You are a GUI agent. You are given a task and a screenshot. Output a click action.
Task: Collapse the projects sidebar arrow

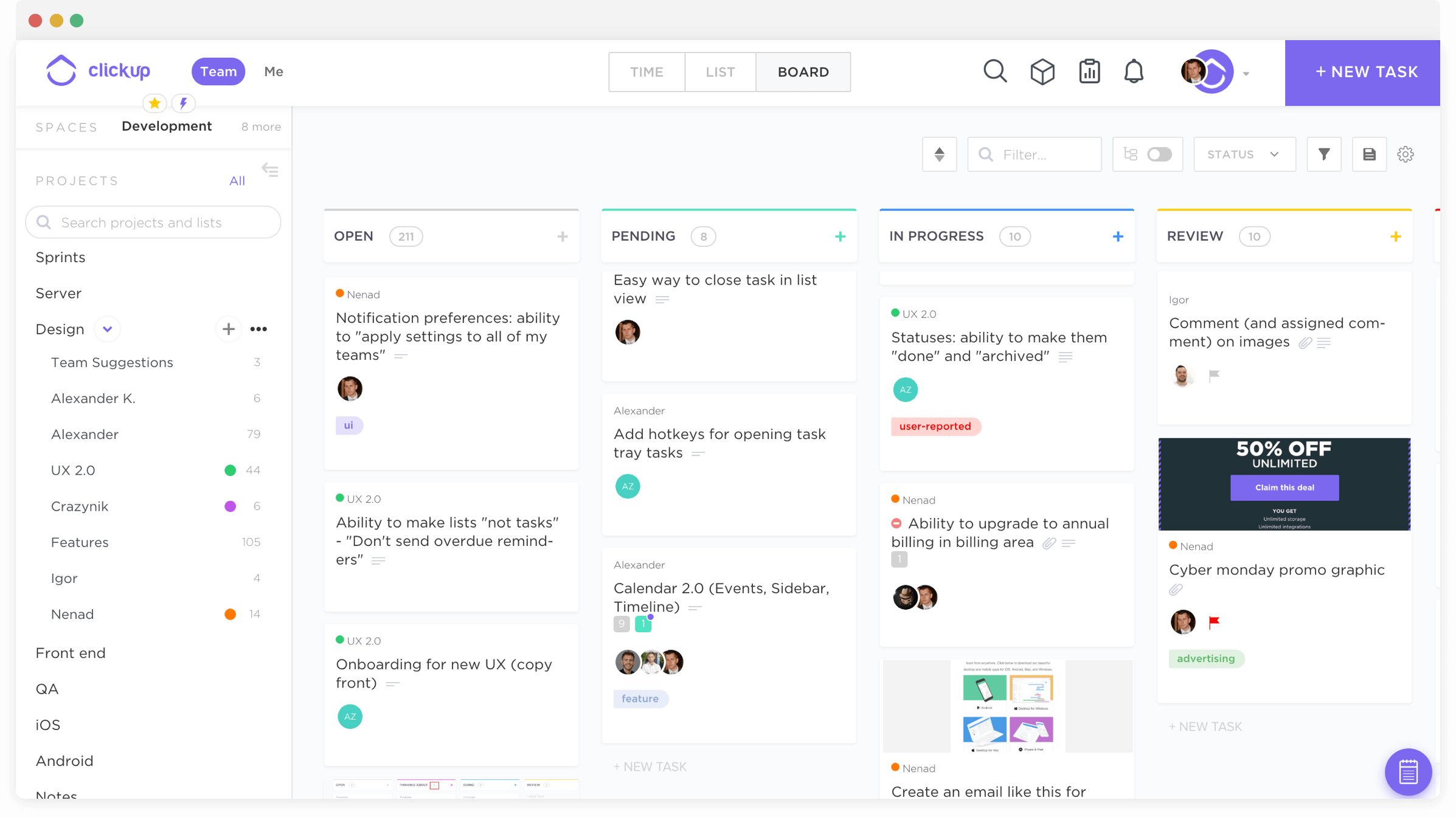pos(270,170)
